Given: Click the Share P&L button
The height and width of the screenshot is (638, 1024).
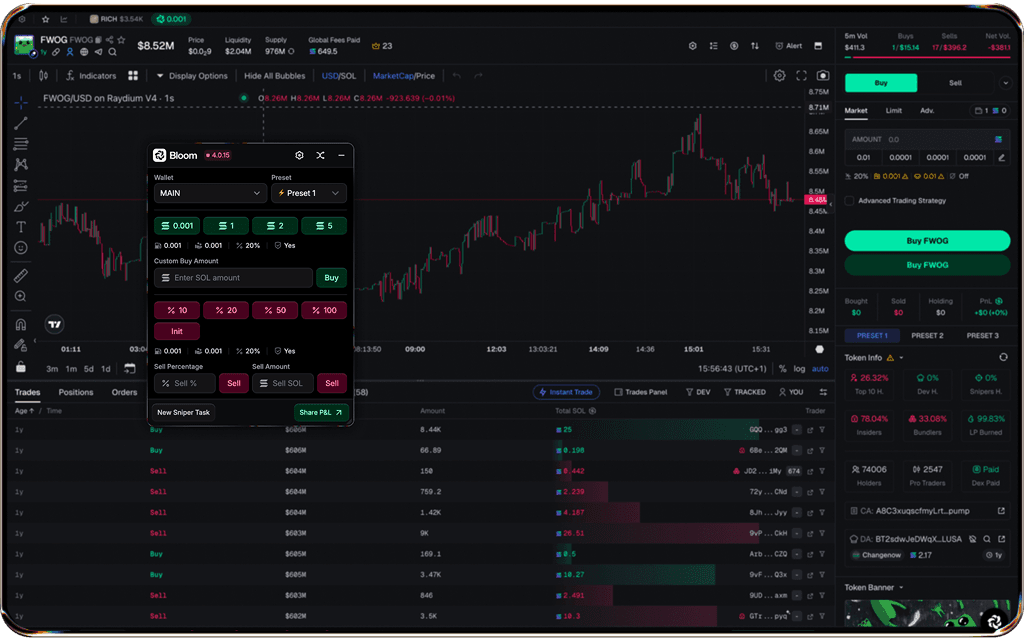Looking at the screenshot, I should [321, 412].
